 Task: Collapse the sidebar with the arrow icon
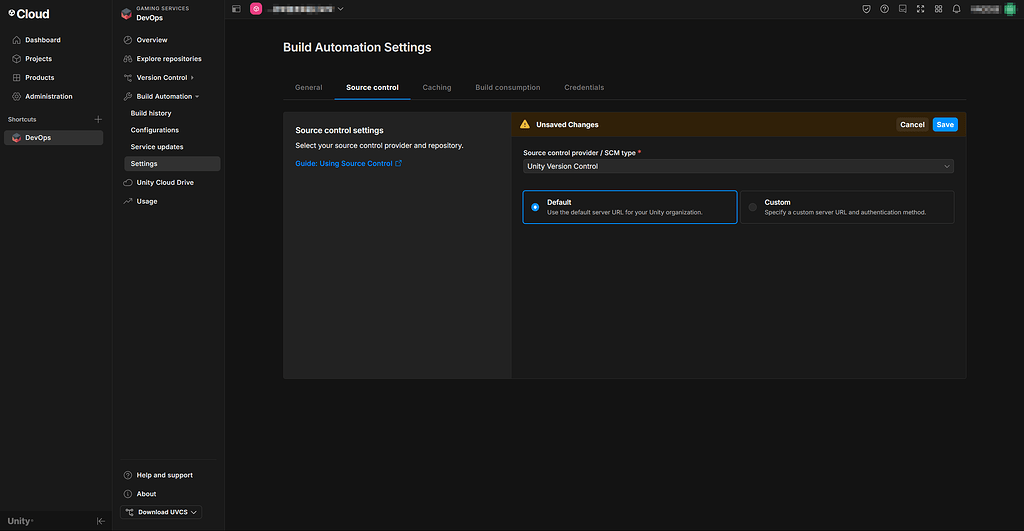pyautogui.click(x=100, y=521)
